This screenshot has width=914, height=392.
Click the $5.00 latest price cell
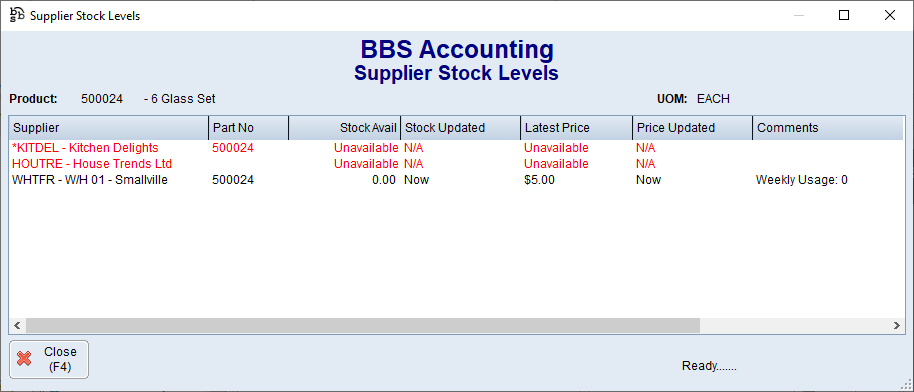coord(539,180)
